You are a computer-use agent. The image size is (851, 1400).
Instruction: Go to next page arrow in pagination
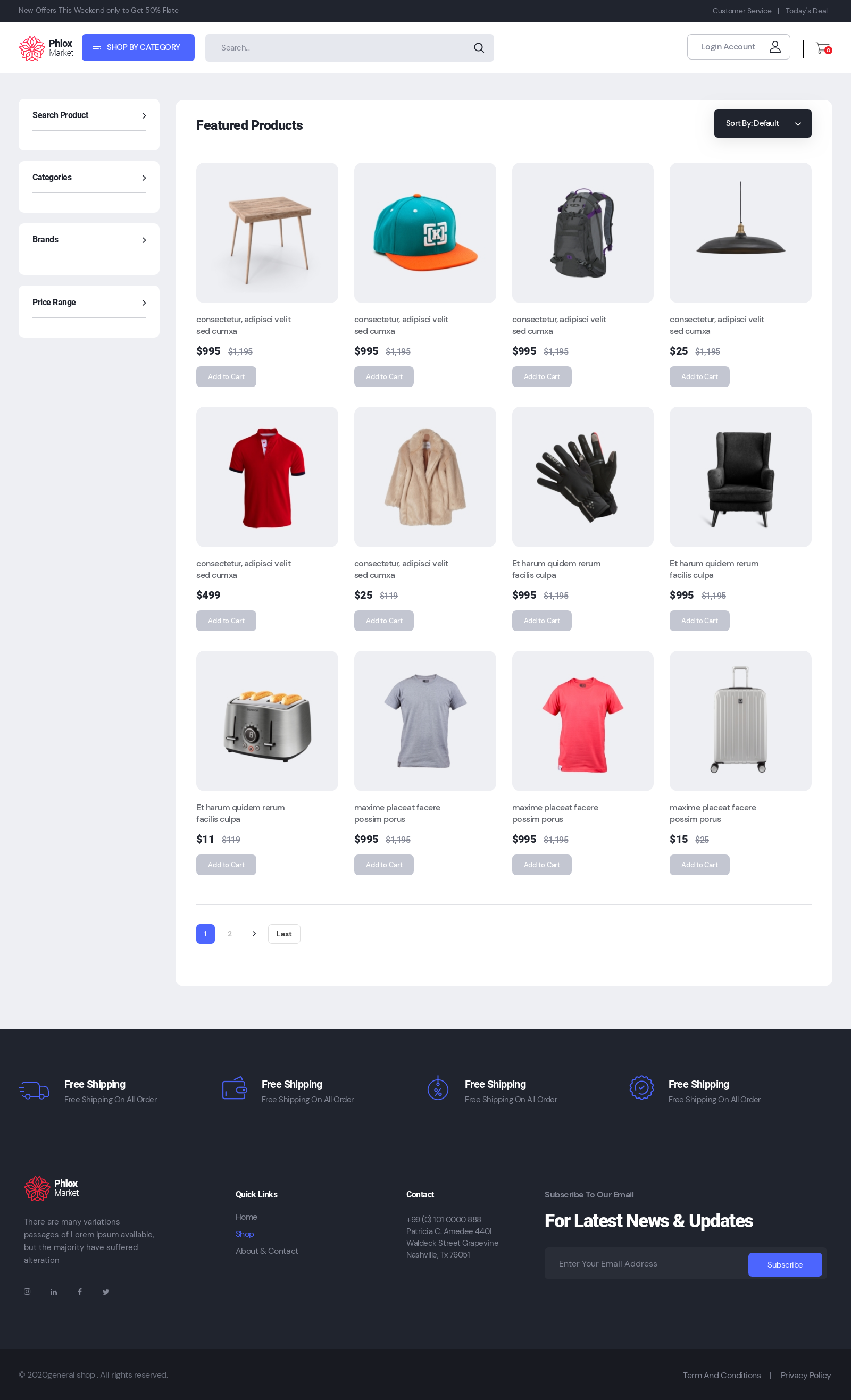click(254, 934)
